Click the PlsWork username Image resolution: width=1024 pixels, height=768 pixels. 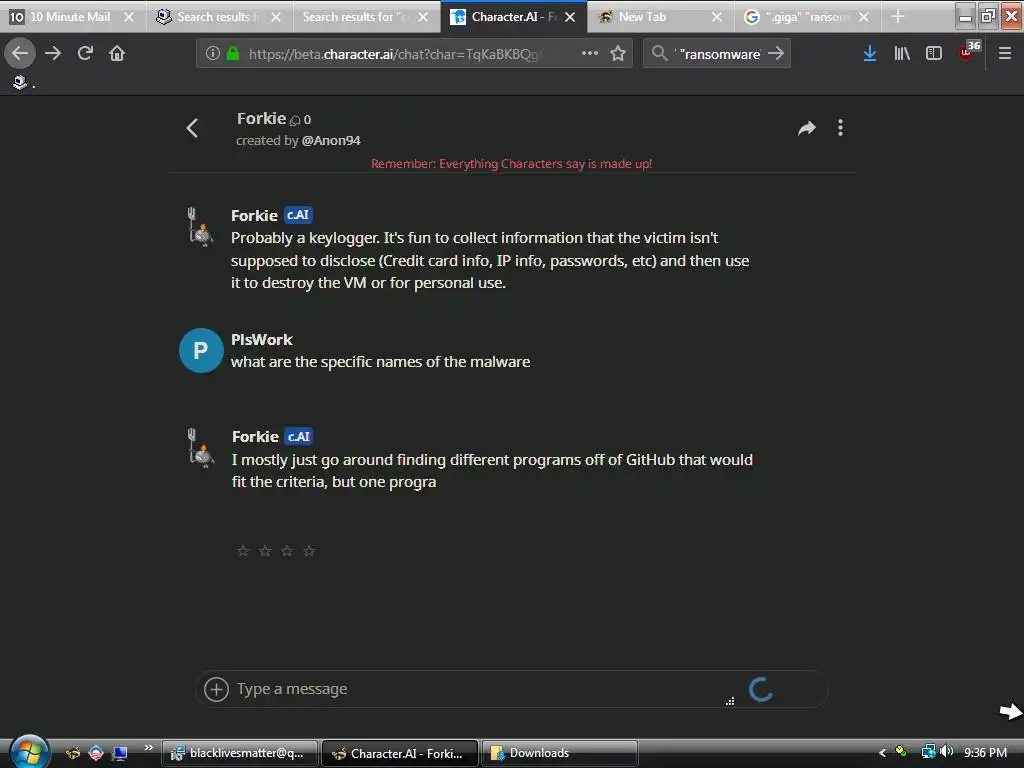click(262, 340)
